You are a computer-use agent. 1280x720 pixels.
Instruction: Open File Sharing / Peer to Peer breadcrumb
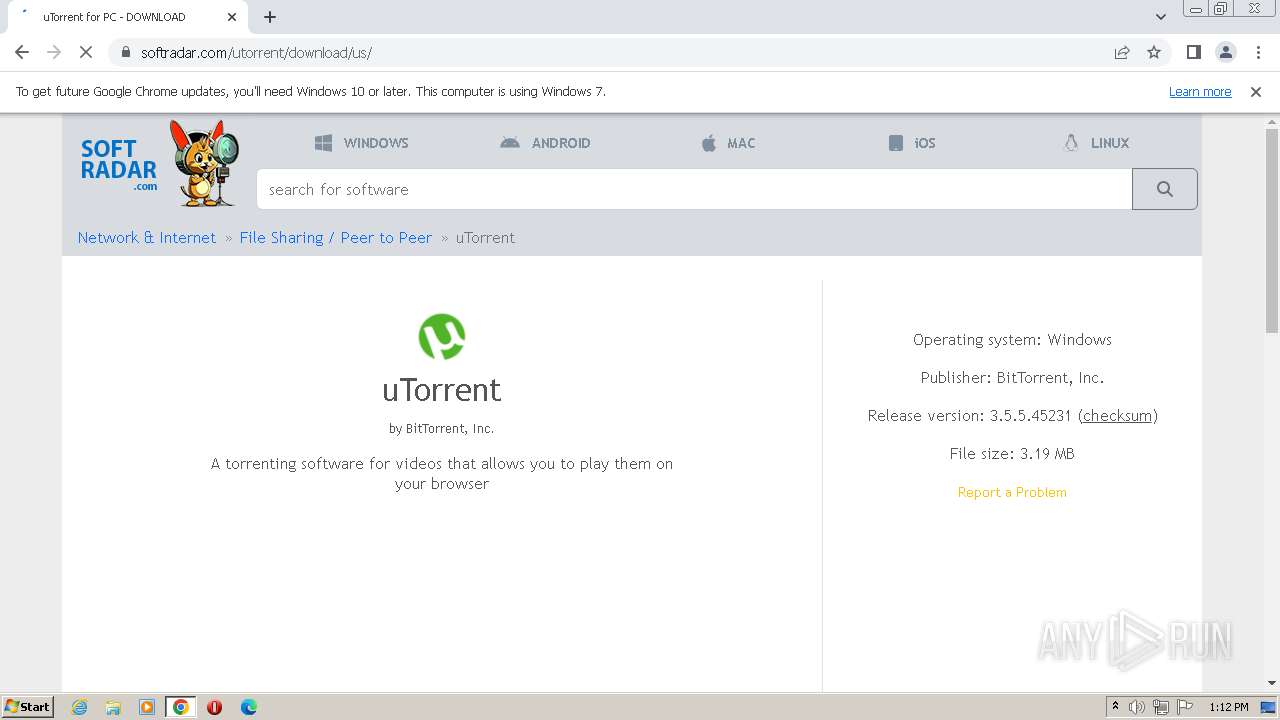[x=336, y=238]
